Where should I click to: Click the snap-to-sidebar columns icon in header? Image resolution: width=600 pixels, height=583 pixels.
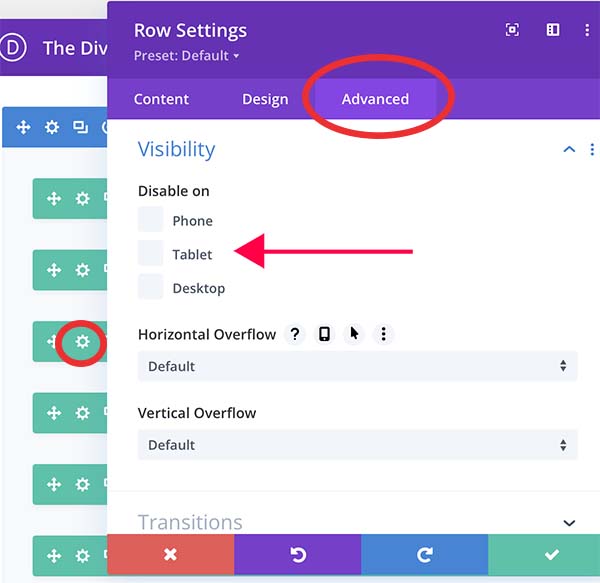click(553, 30)
